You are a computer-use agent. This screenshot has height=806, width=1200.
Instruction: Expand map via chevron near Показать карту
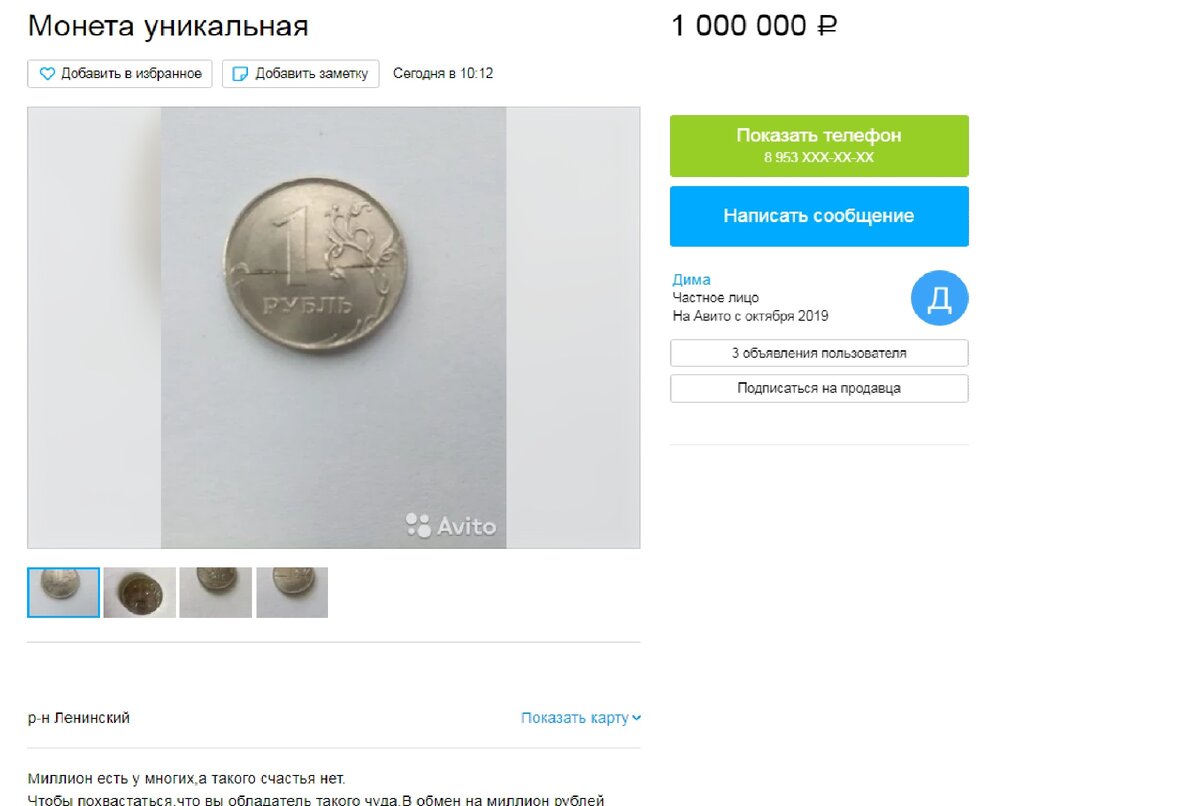(x=637, y=718)
